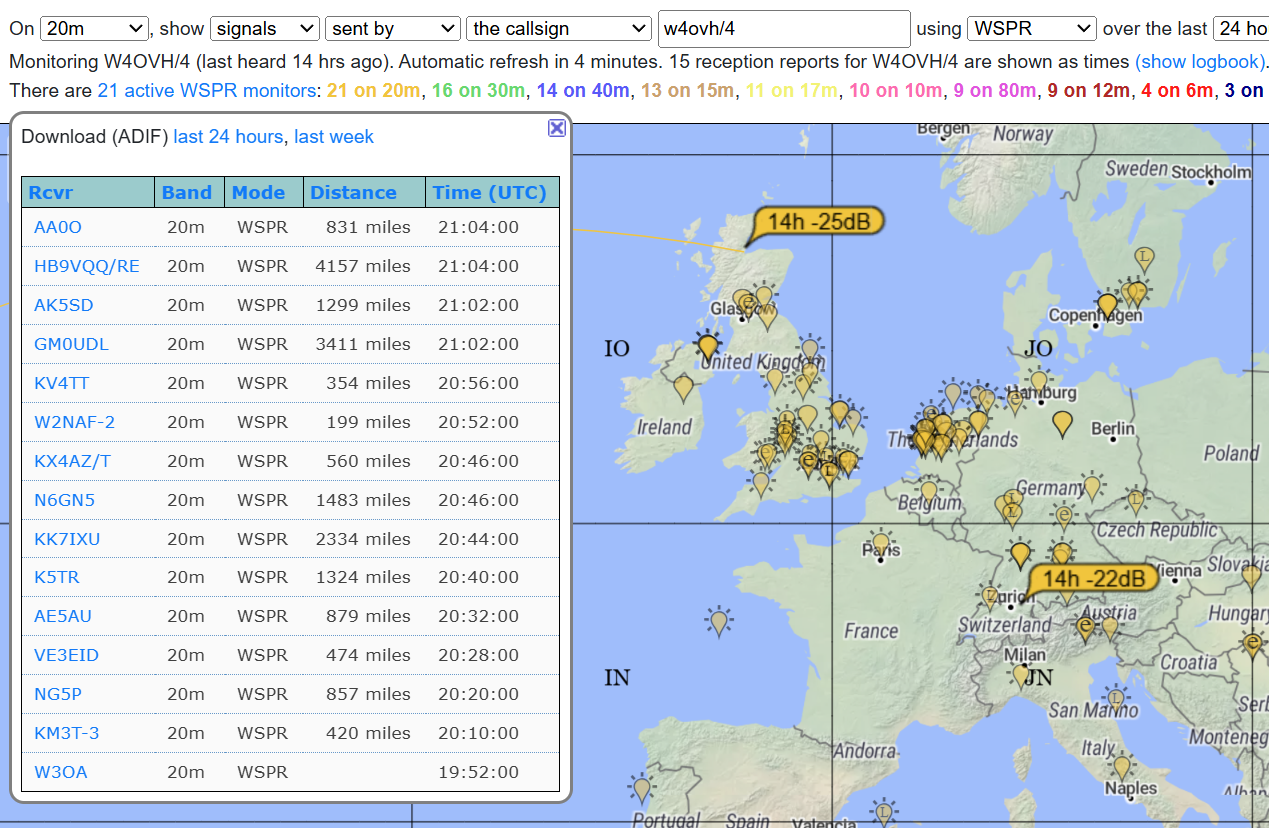
Task: Sort table by Time (UTC) header
Action: coord(489,193)
